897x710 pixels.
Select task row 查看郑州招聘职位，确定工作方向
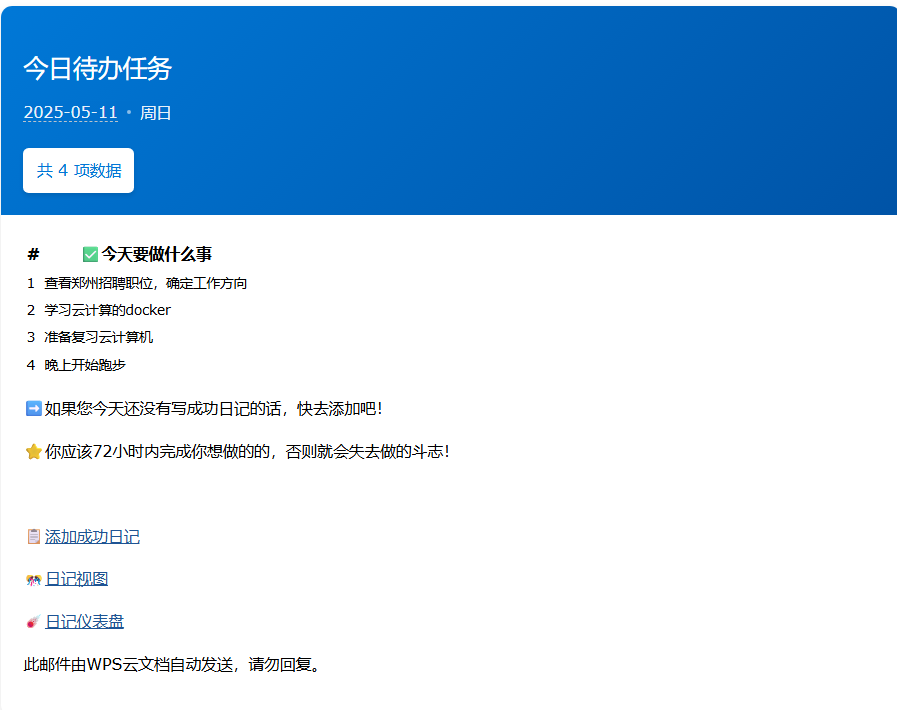[146, 283]
